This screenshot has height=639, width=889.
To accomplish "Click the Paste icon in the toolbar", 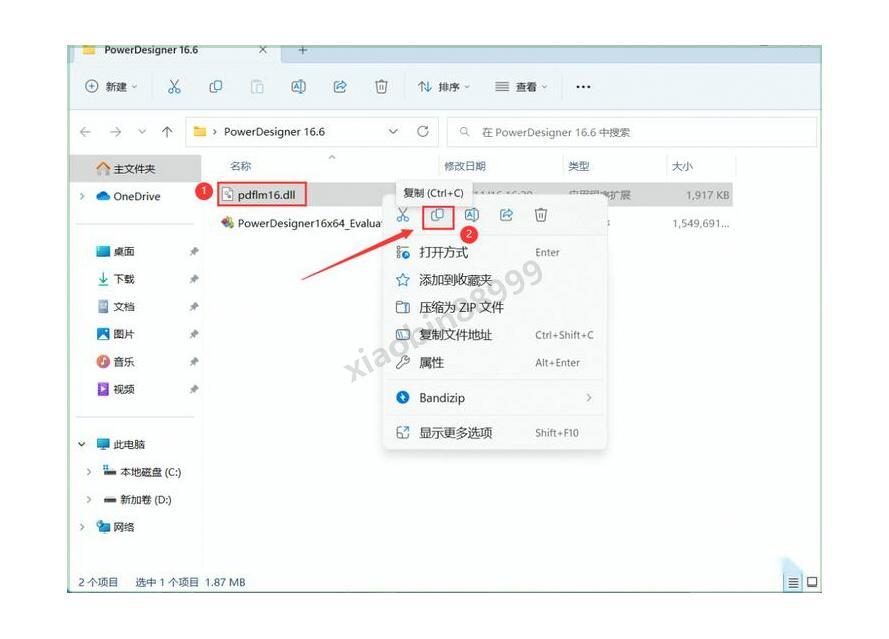I will pos(257,87).
